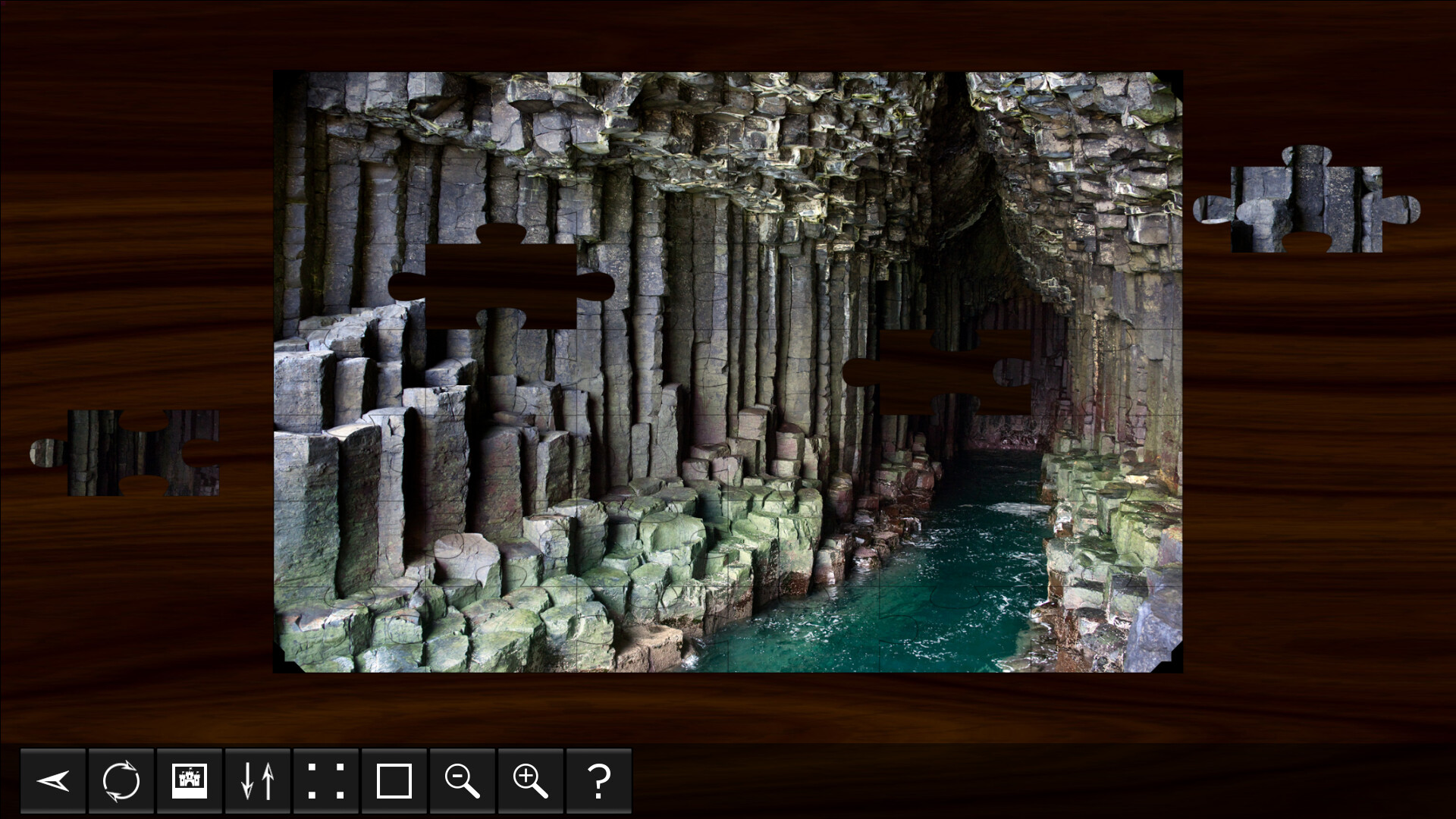Screen dimensions: 1456x819
Task: Open help using the question mark icon
Action: [599, 780]
